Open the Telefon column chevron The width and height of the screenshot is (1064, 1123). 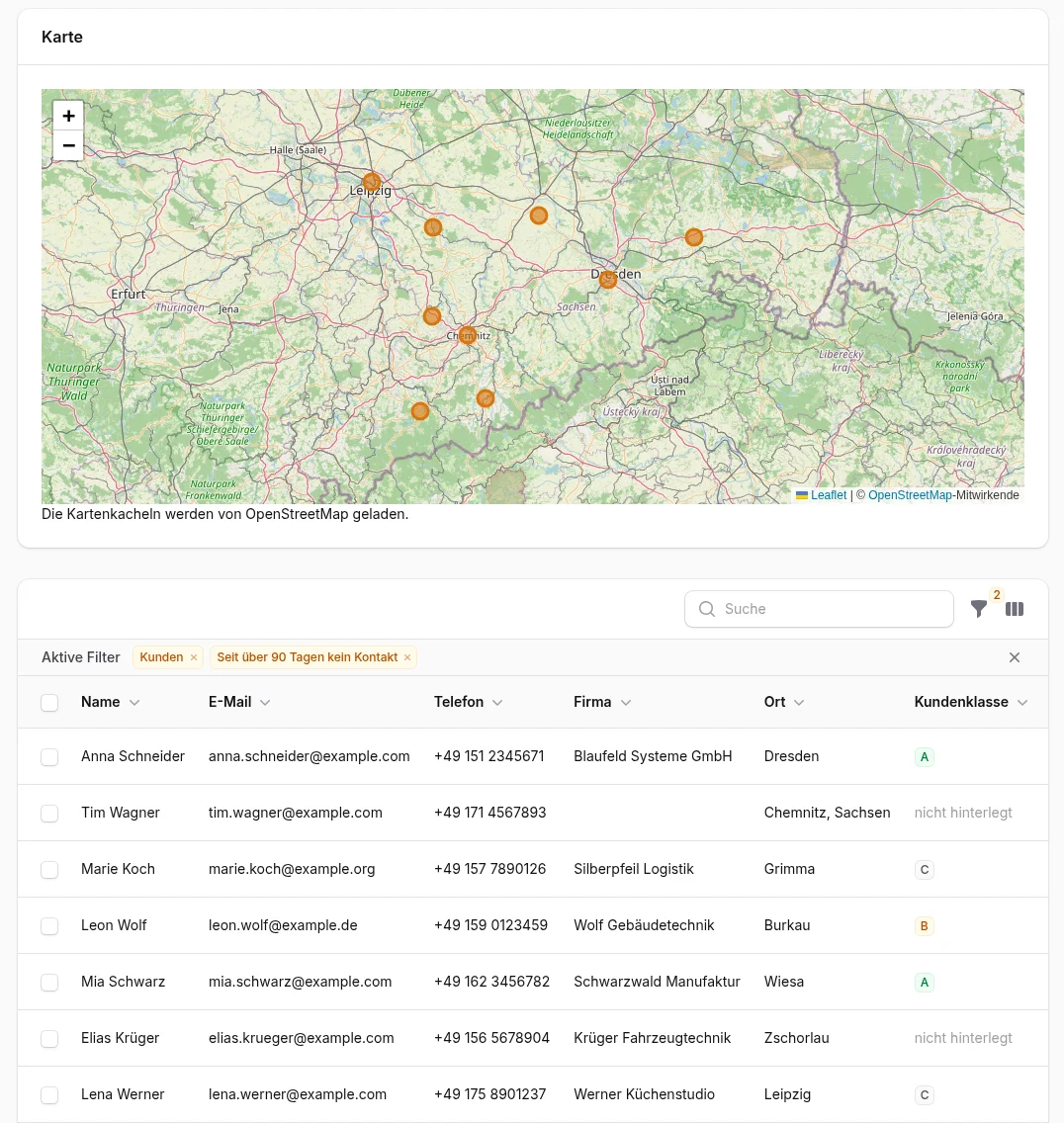point(497,703)
